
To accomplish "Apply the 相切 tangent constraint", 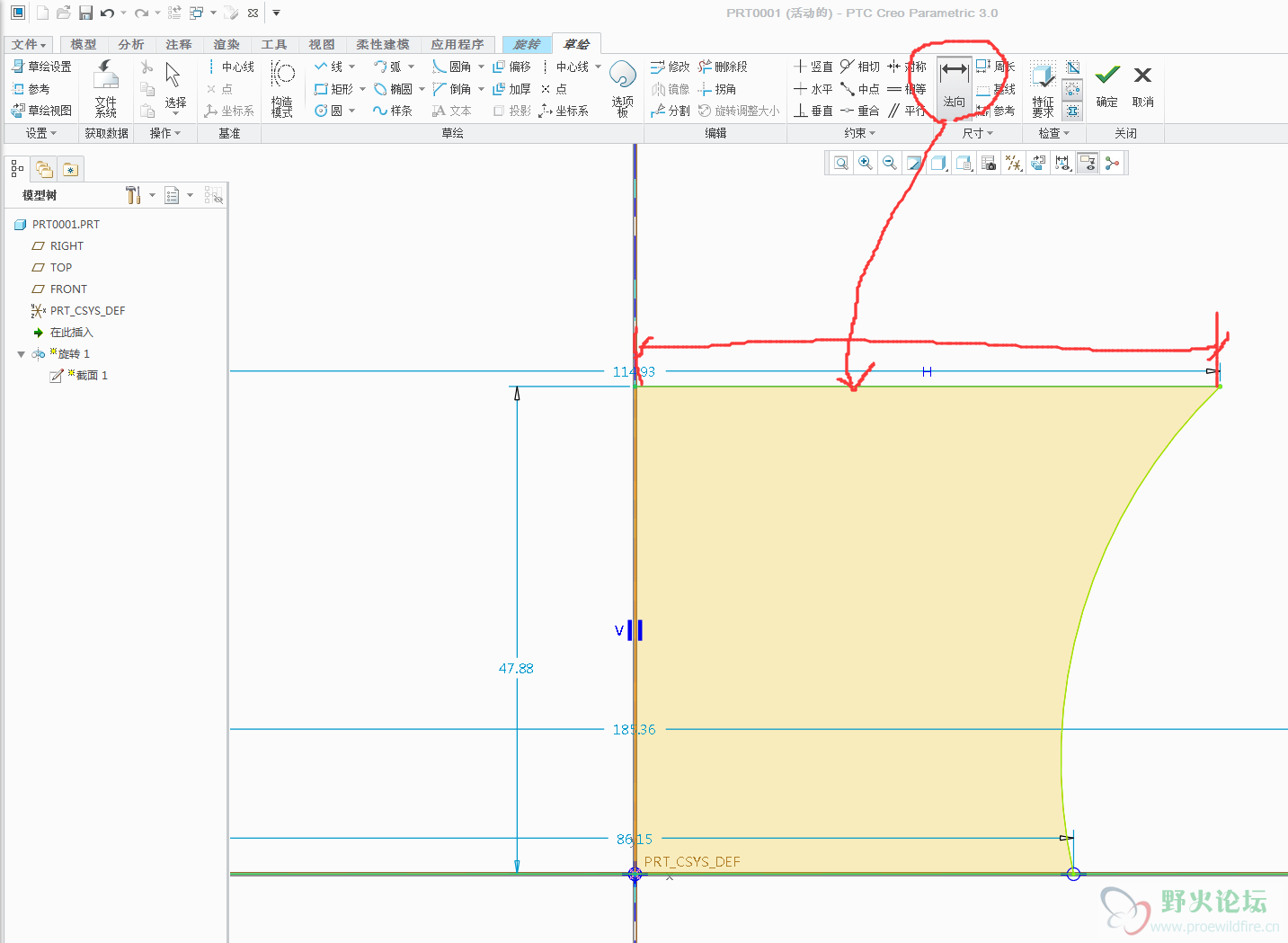I will 860,67.
